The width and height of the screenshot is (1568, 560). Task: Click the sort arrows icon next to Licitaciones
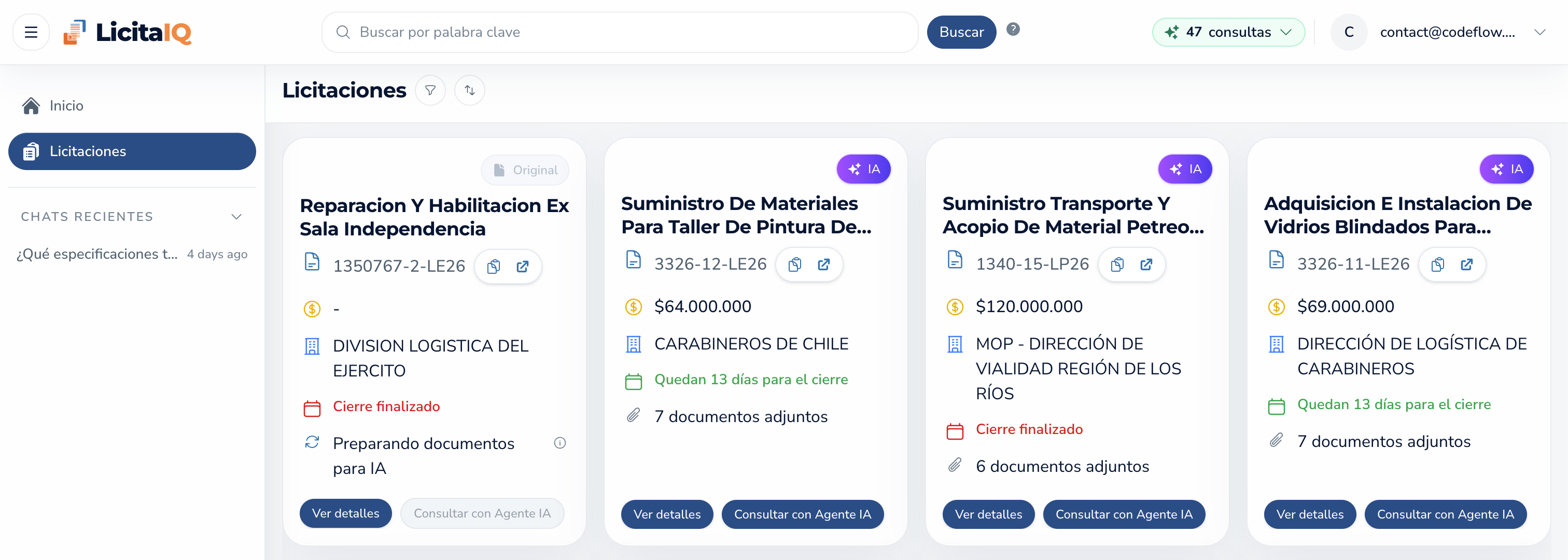tap(469, 90)
